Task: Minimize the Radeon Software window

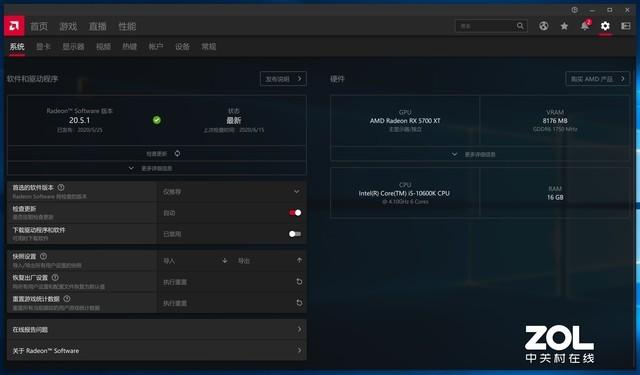Action: click(592, 10)
